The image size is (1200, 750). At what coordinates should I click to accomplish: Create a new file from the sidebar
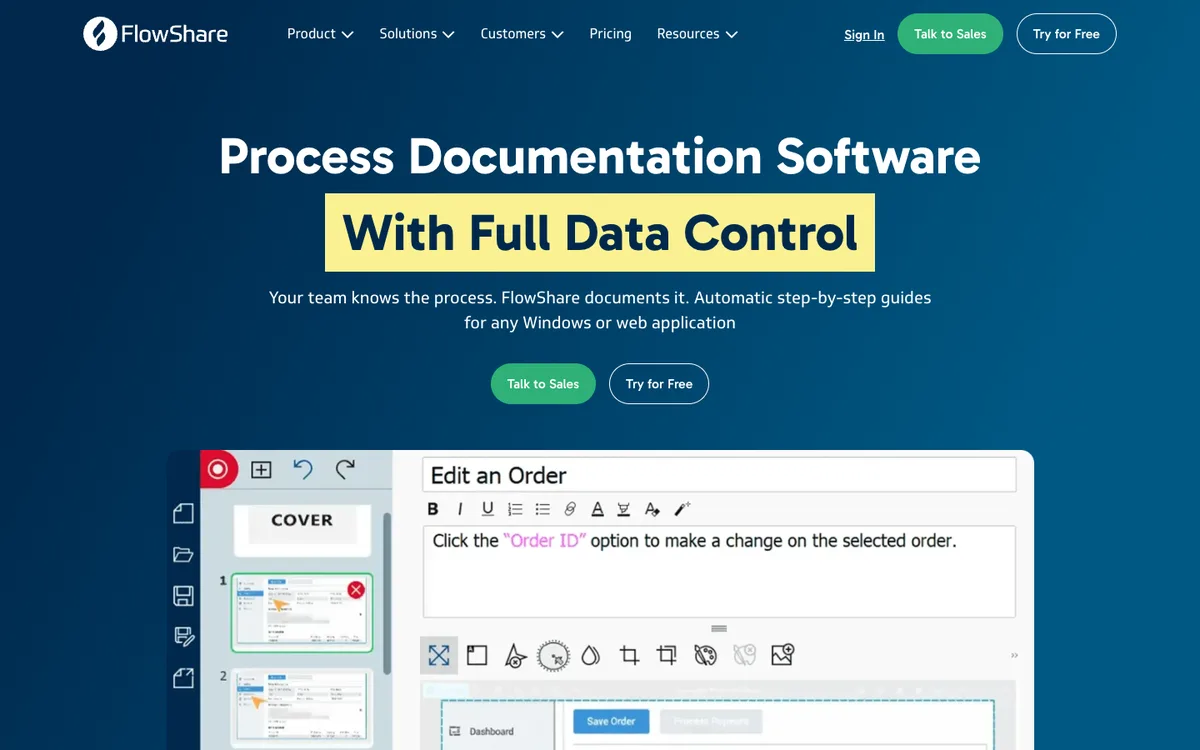pyautogui.click(x=183, y=513)
